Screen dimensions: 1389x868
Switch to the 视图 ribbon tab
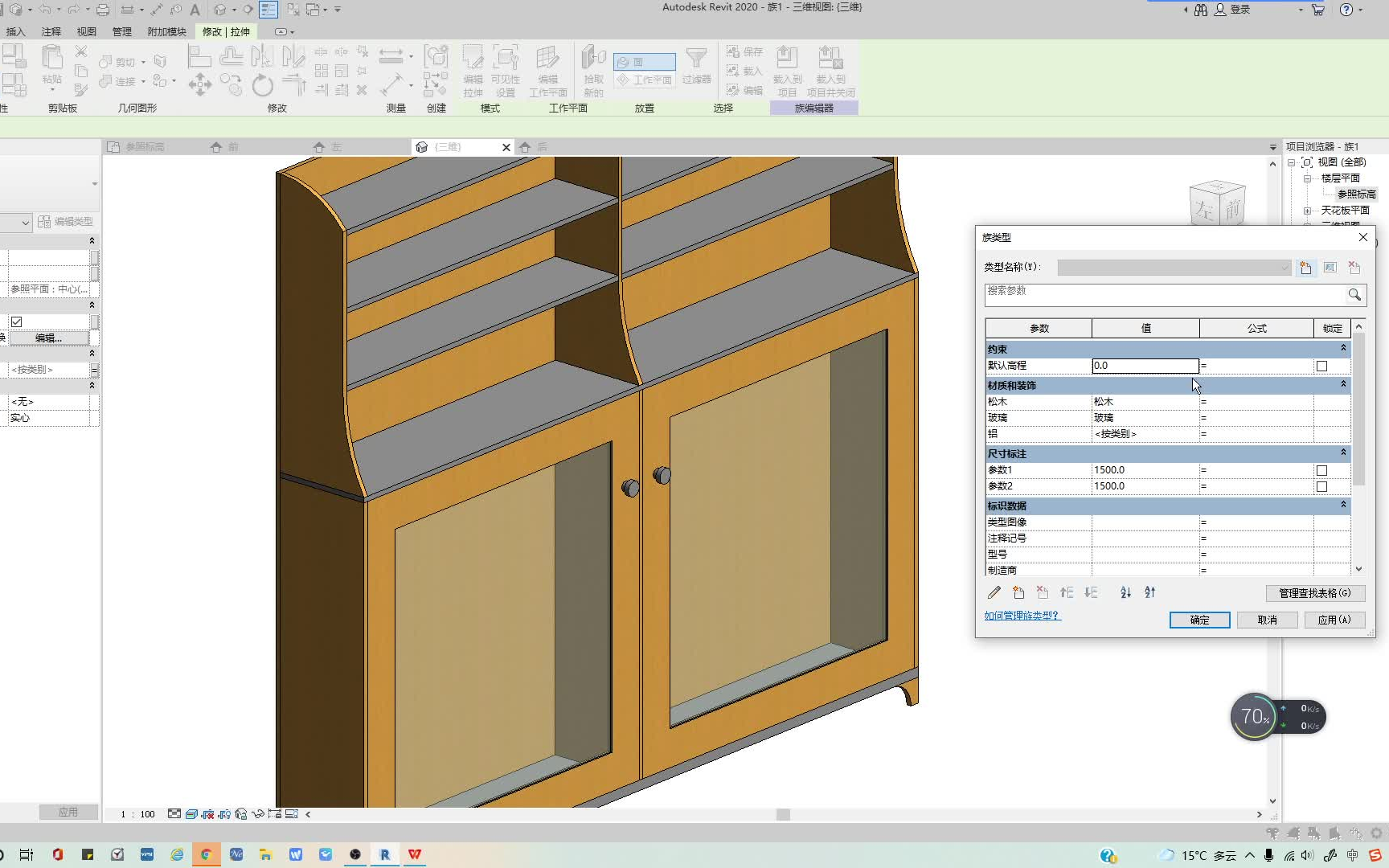click(87, 32)
